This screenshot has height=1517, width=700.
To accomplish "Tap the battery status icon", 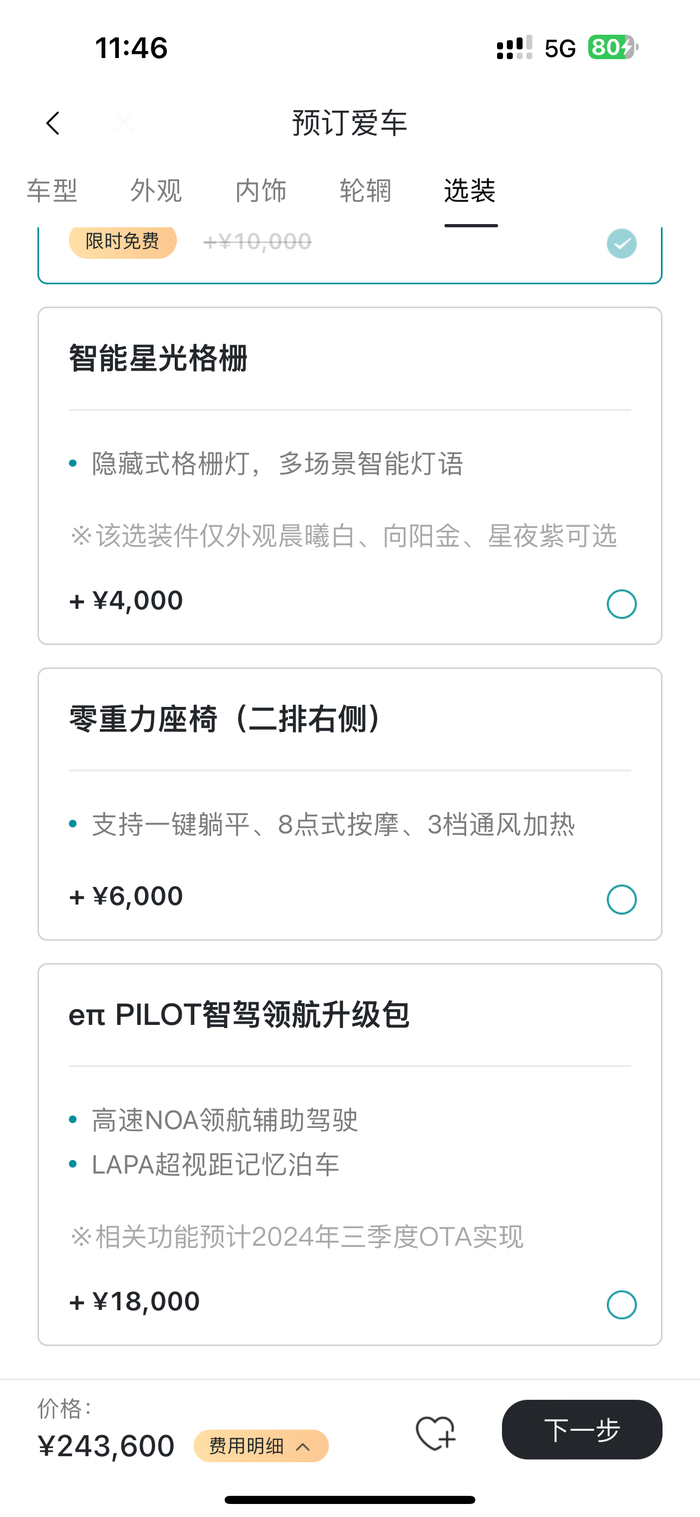I will 612,48.
